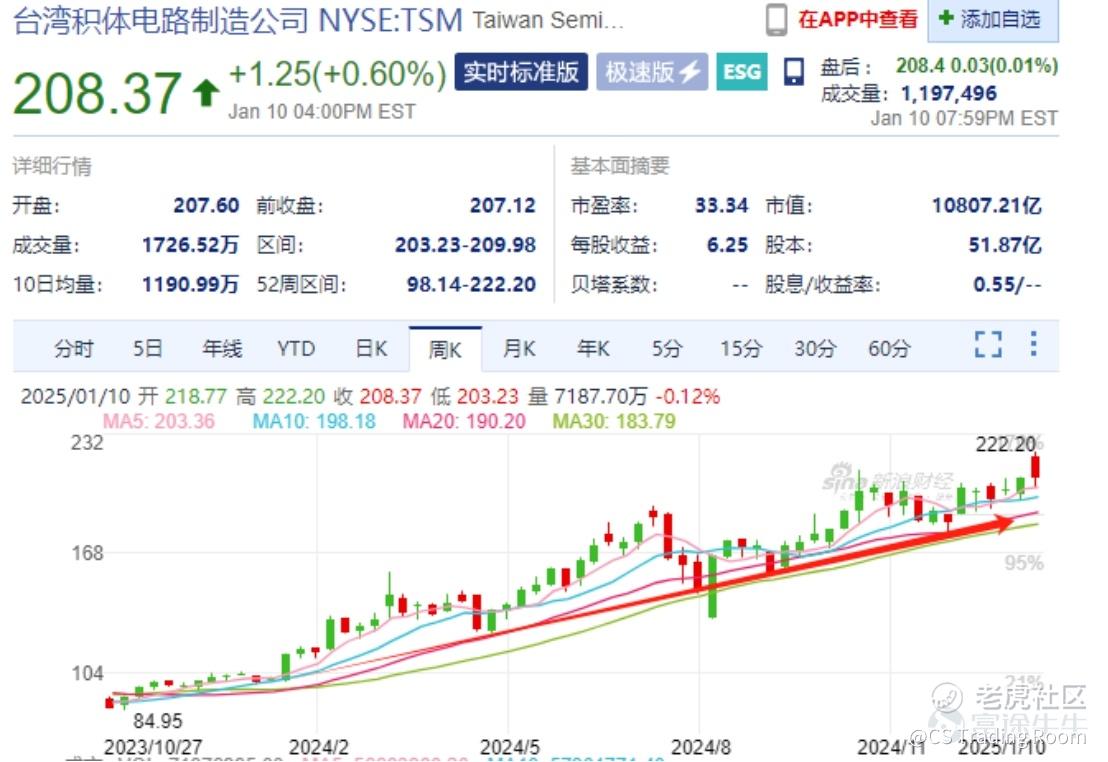Screen dimensions: 1108x762
Task: Select the 15分 interval tab
Action: [741, 348]
